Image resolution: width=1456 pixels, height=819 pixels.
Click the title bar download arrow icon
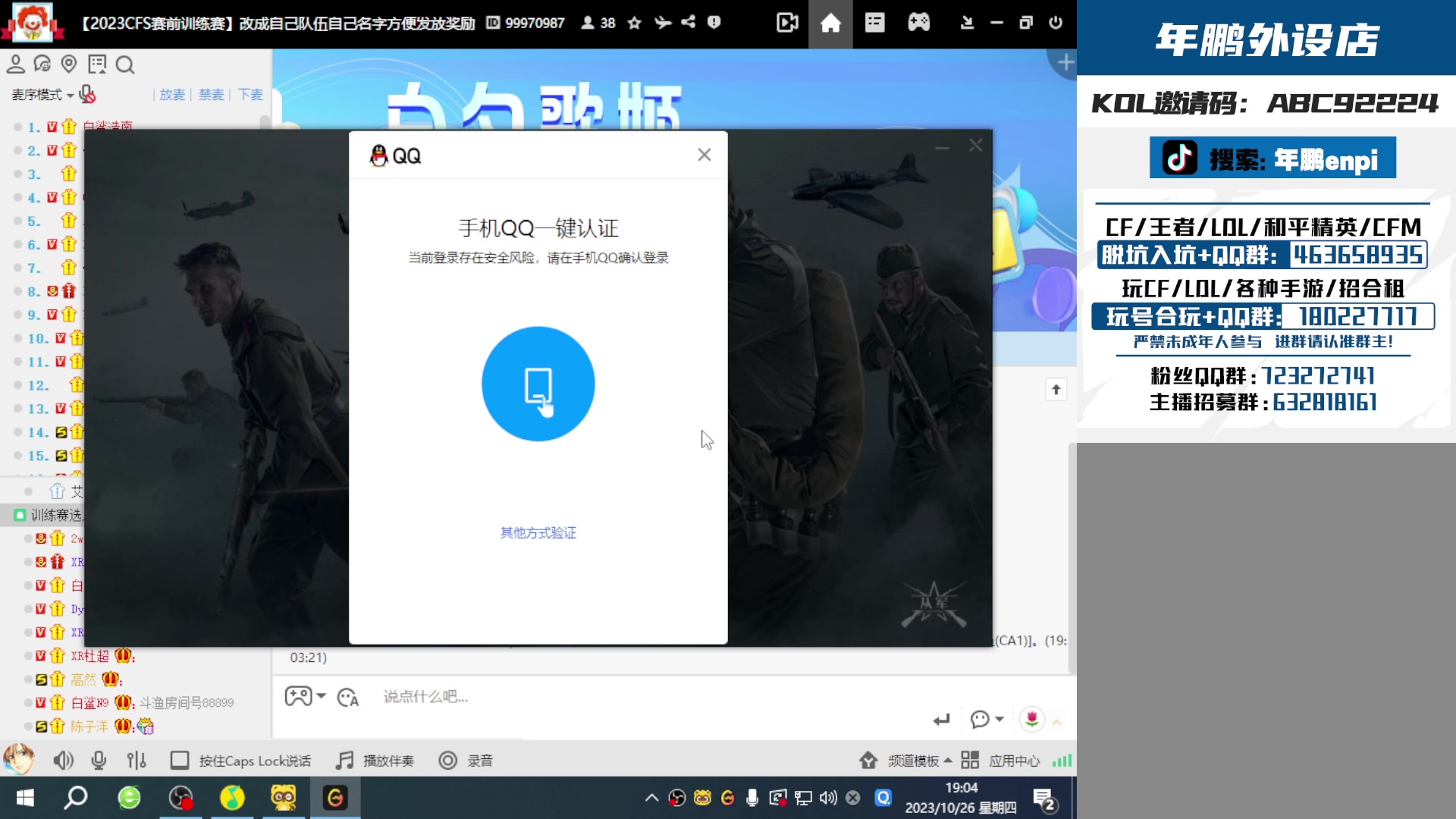(x=967, y=23)
